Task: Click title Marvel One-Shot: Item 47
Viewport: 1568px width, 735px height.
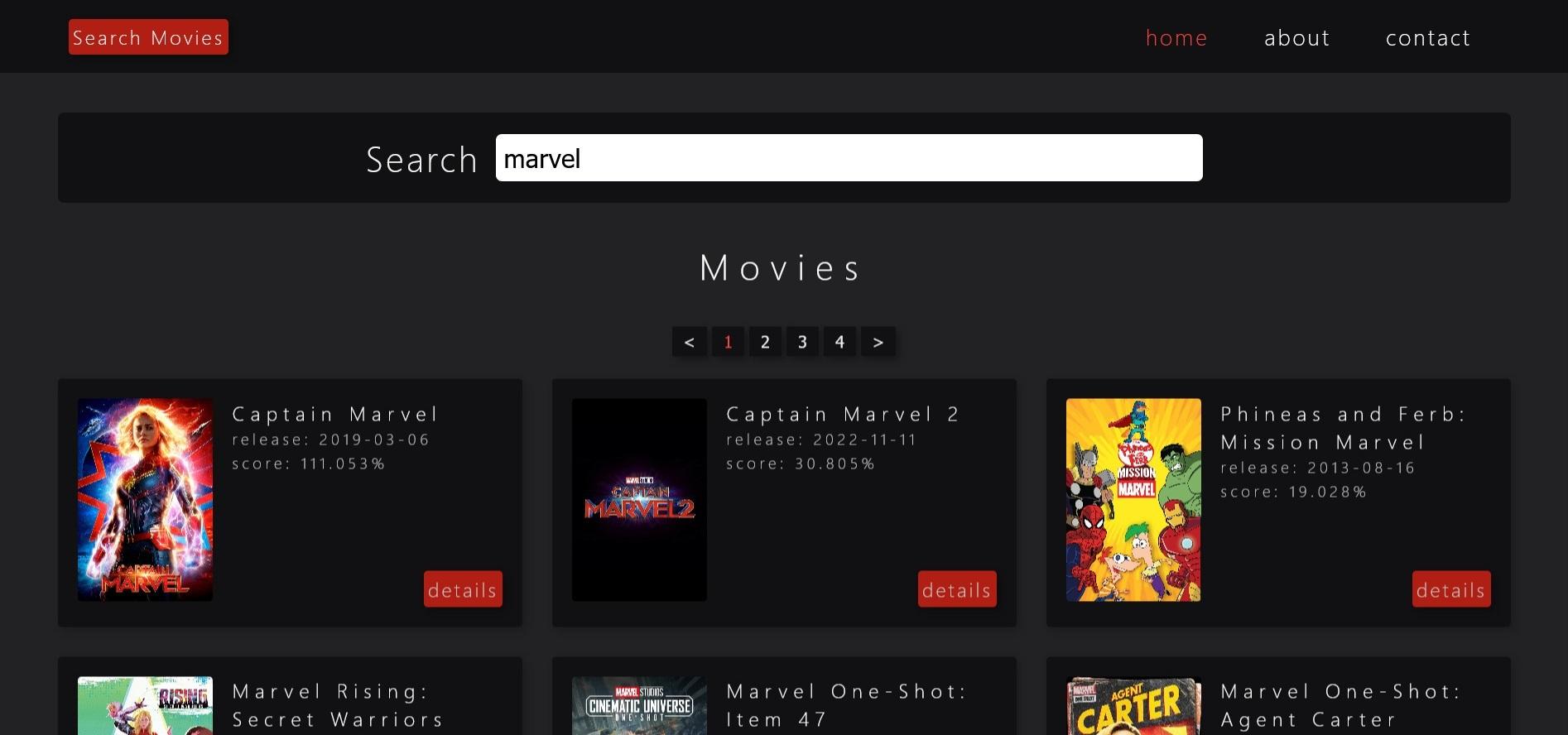Action: point(846,705)
